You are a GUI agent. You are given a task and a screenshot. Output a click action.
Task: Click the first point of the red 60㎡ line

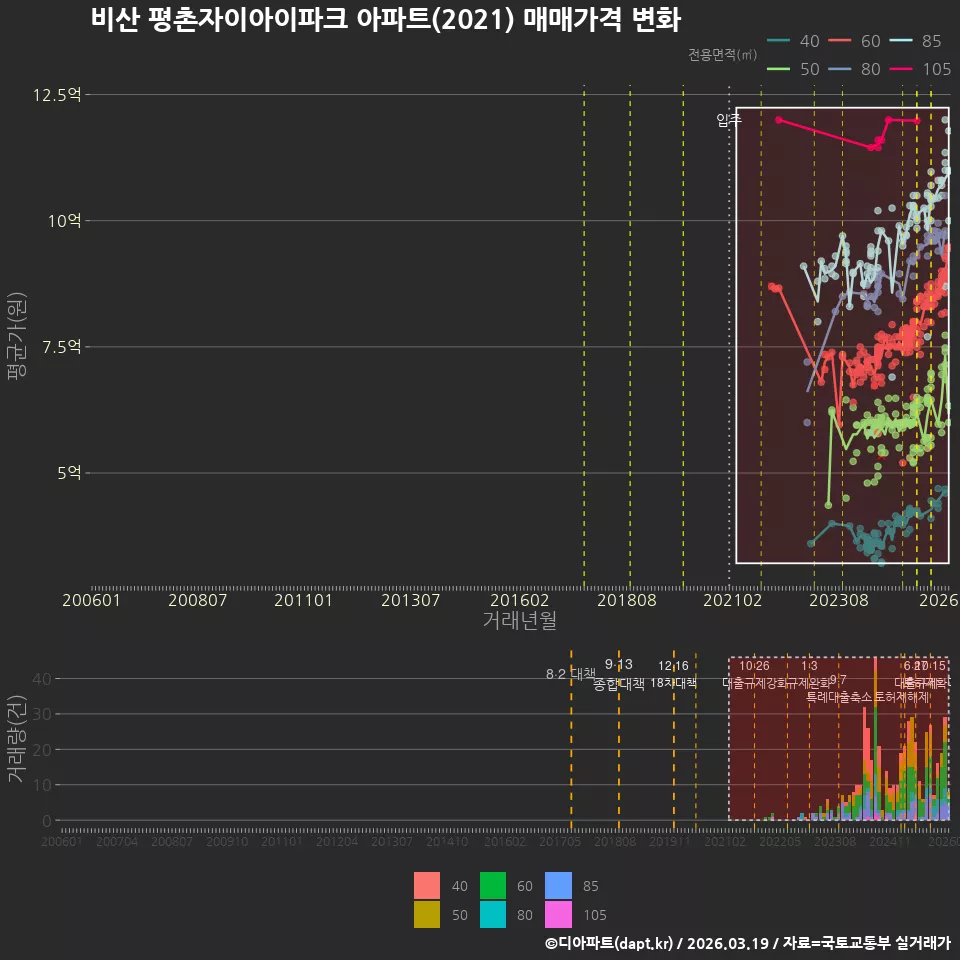coord(772,287)
